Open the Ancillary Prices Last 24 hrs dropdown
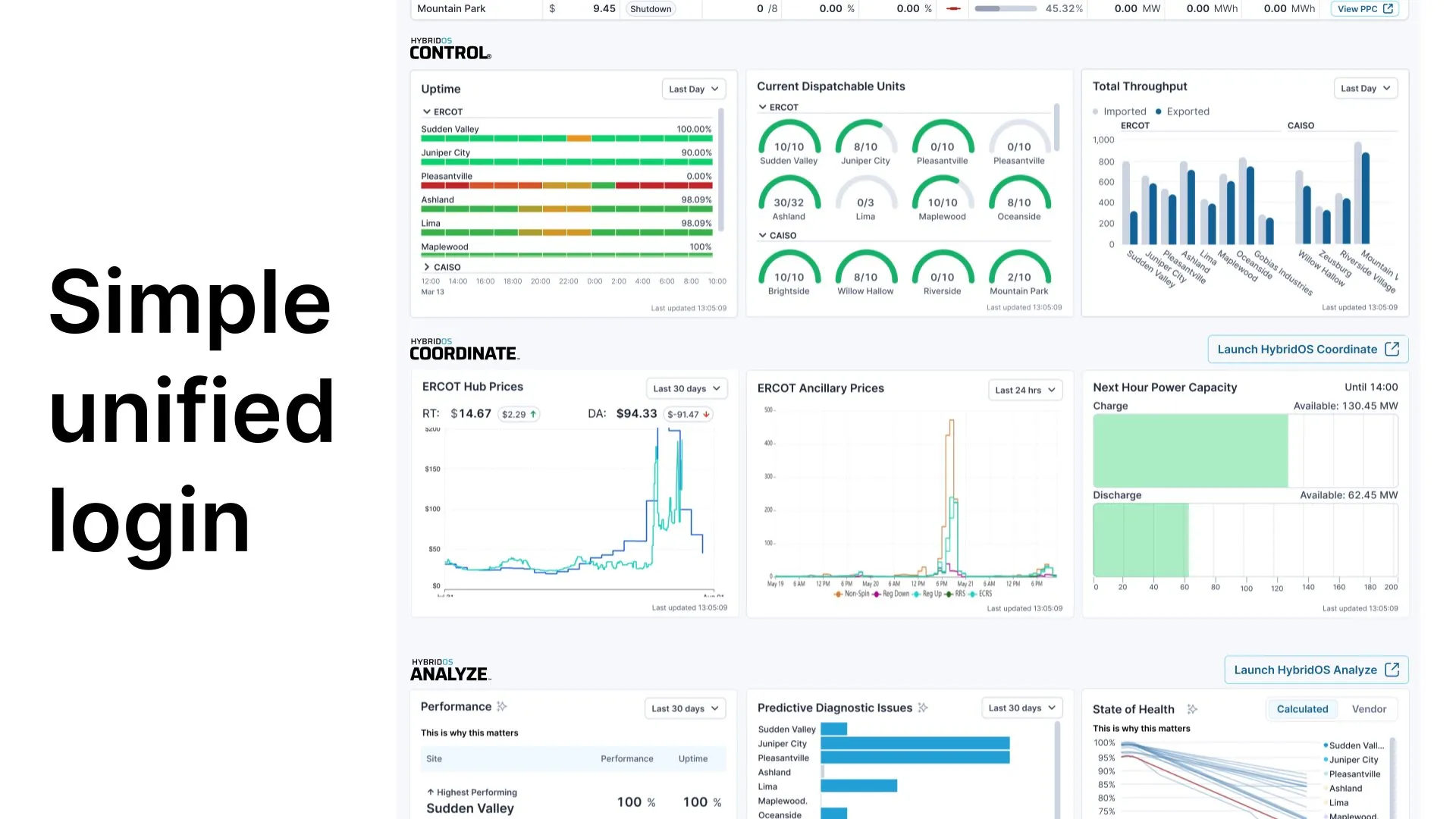The width and height of the screenshot is (1456, 819). [x=1025, y=390]
